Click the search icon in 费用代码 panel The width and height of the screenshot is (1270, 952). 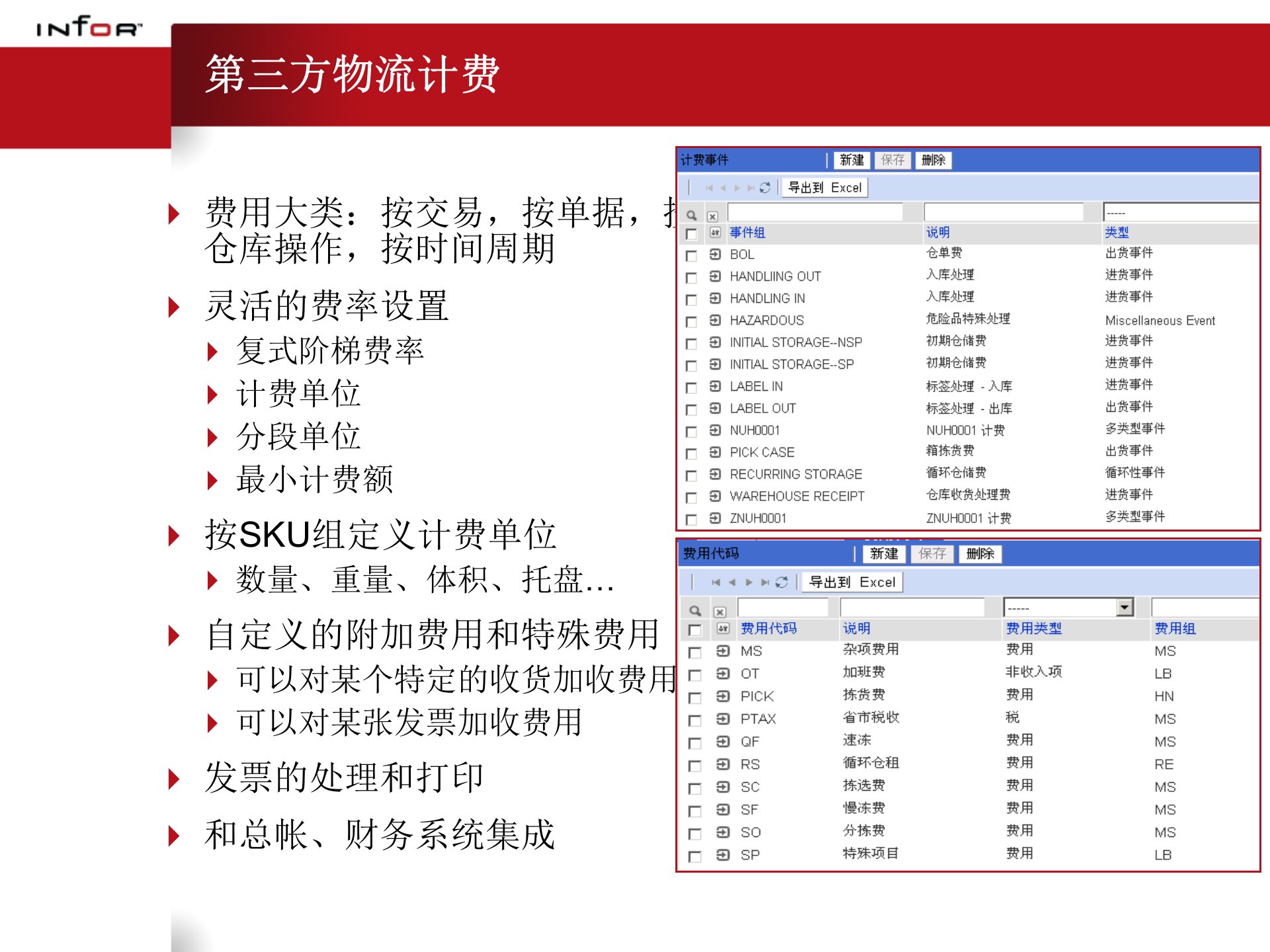point(695,610)
